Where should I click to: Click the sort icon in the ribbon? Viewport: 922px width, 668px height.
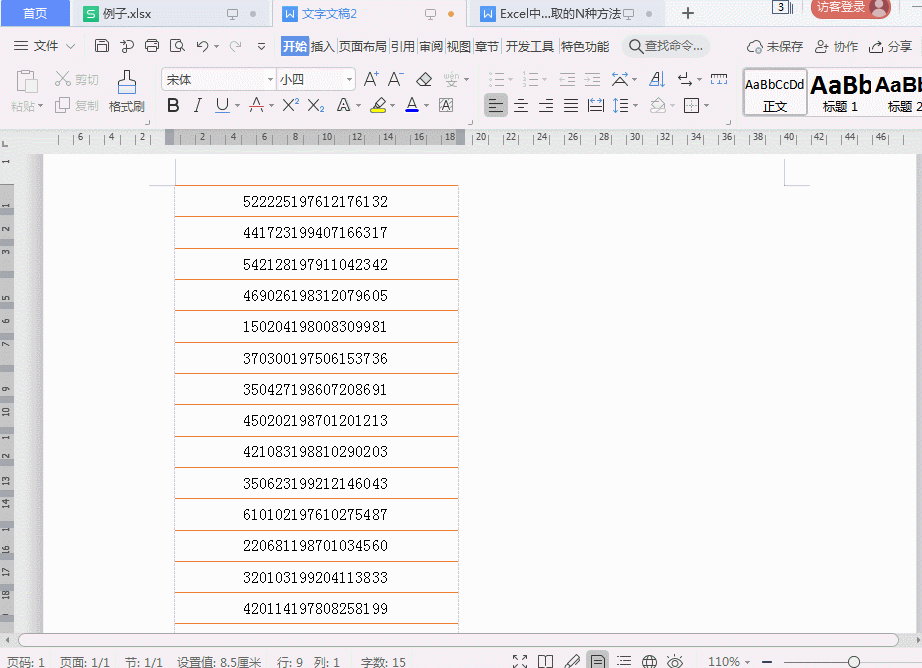tap(657, 79)
